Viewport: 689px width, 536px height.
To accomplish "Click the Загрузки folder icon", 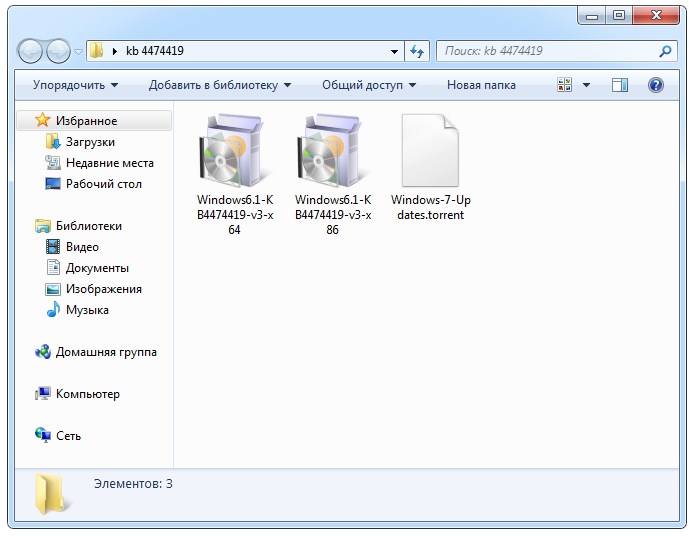I will (53, 141).
